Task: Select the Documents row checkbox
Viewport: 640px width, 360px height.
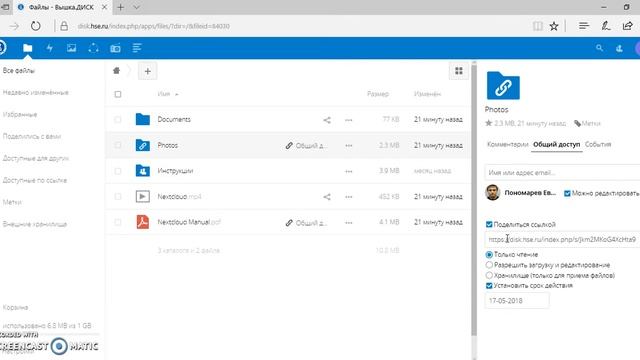Action: [118, 120]
